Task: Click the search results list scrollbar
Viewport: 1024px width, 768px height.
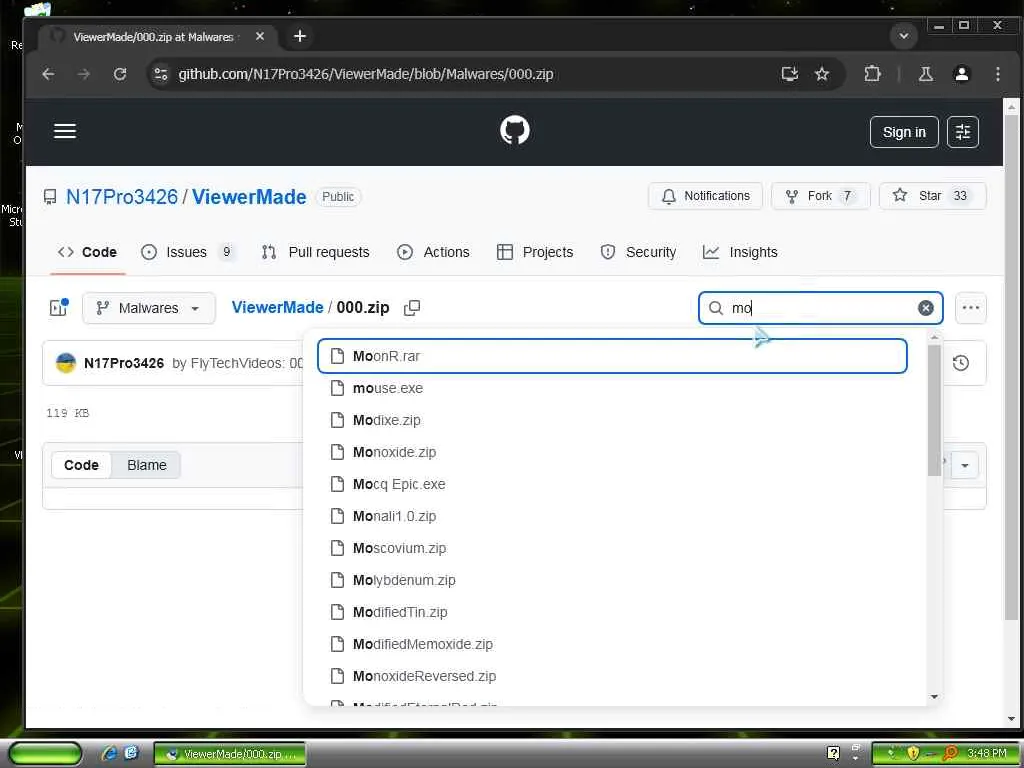Action: [x=934, y=410]
